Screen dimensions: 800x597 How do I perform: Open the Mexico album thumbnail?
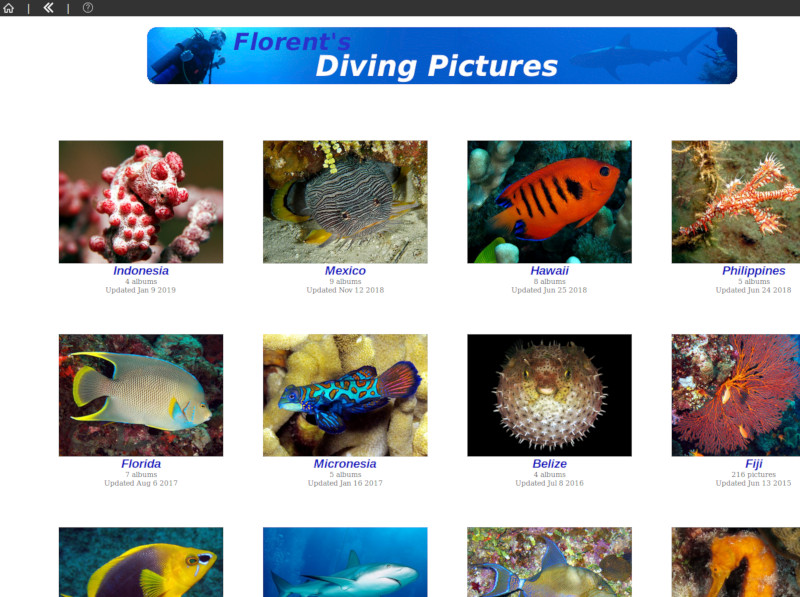[345, 201]
